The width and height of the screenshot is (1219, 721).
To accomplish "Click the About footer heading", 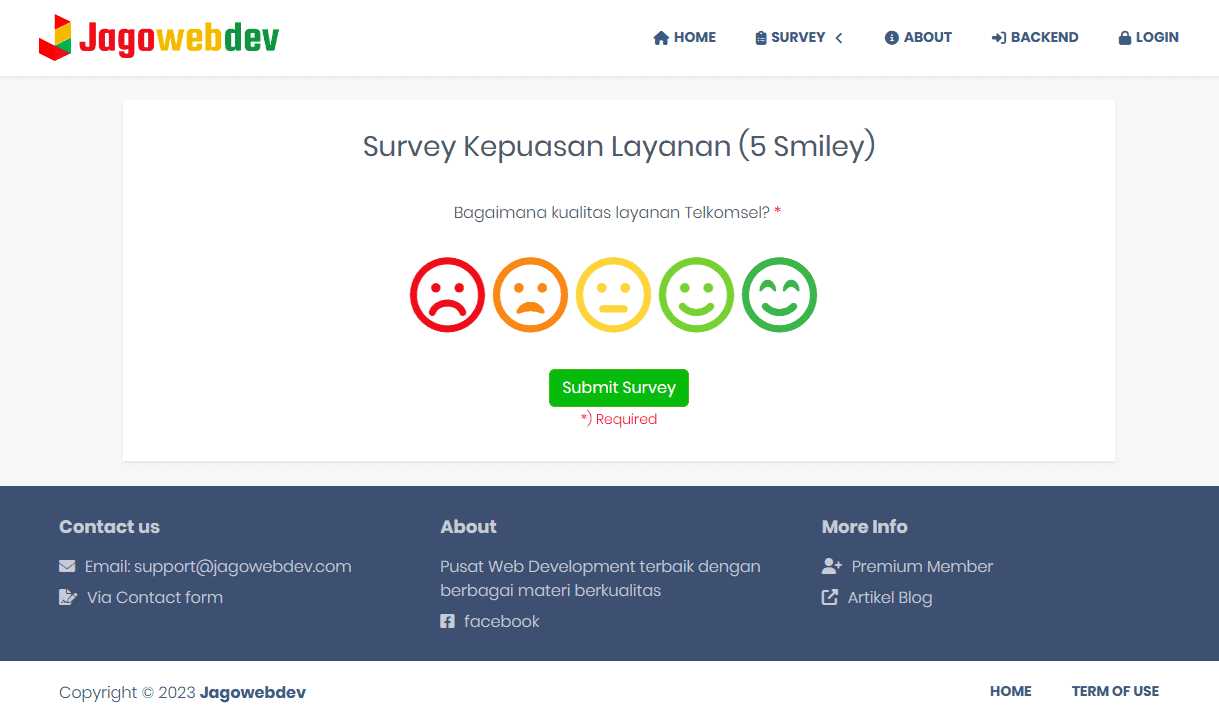I will [x=468, y=527].
